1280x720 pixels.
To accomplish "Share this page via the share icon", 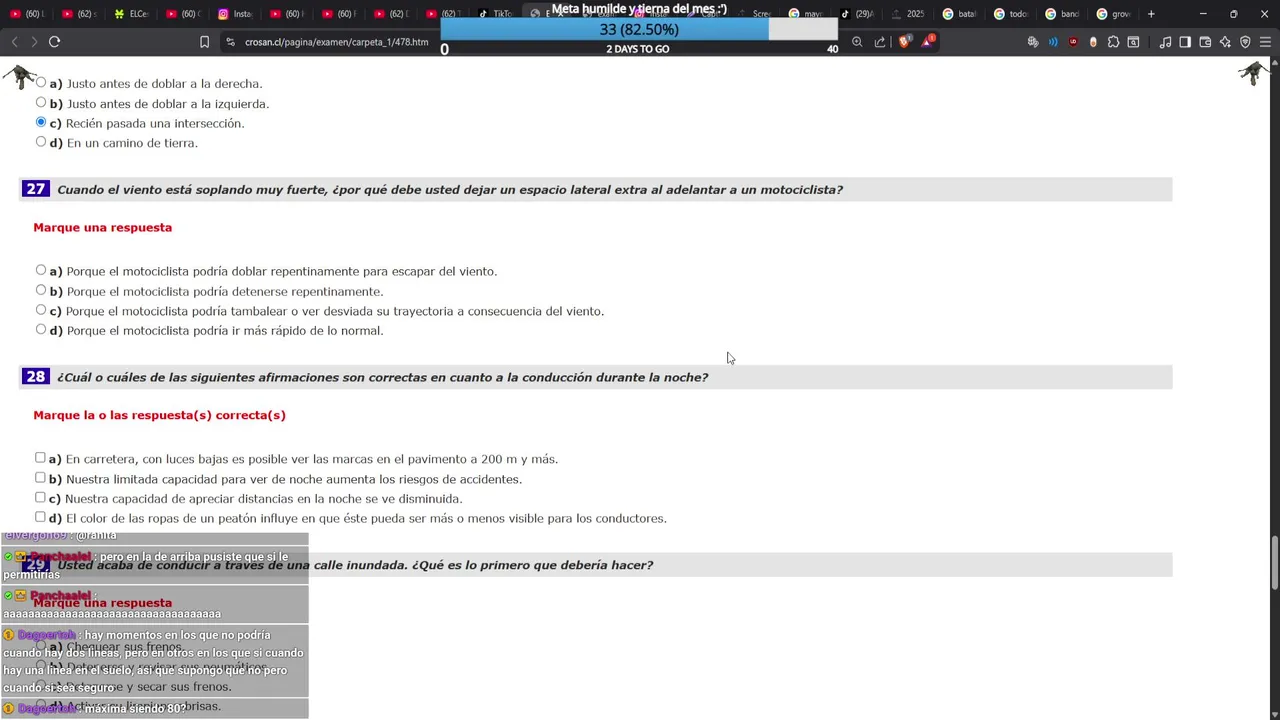I will point(880,42).
